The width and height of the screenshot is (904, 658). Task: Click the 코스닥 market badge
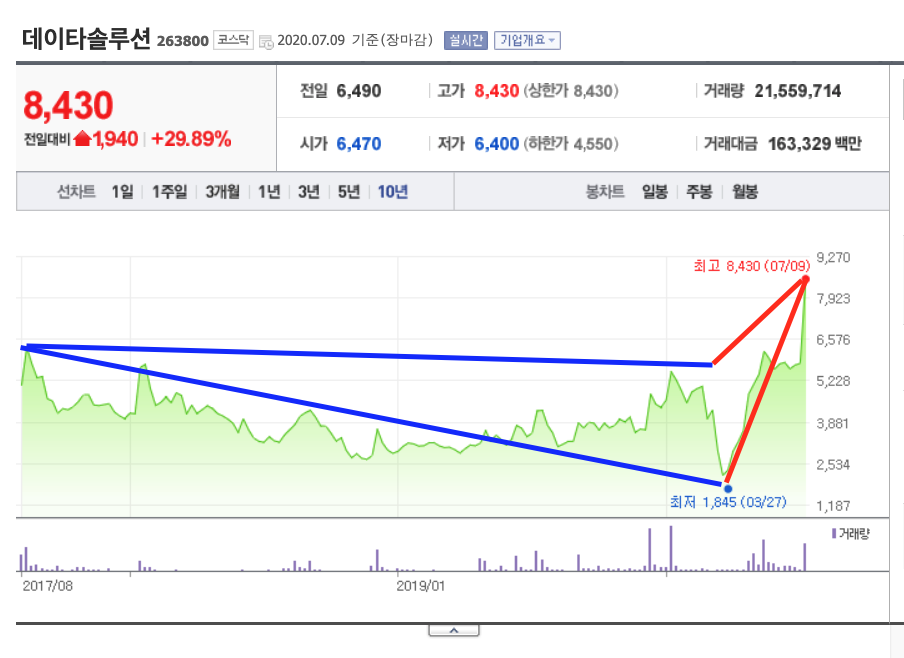(233, 40)
